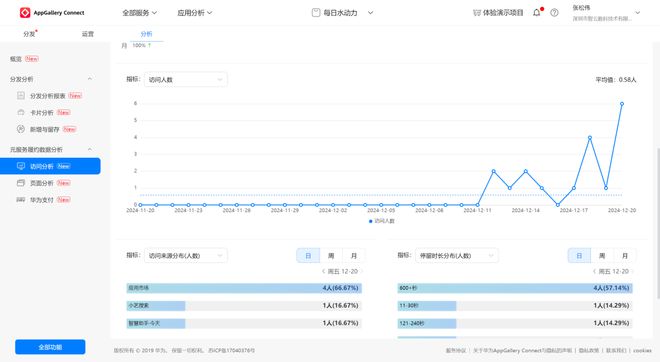This screenshot has width=660, height=362.
Task: Click the 应用市场 4人(66.67%) bar
Action: 244,288
